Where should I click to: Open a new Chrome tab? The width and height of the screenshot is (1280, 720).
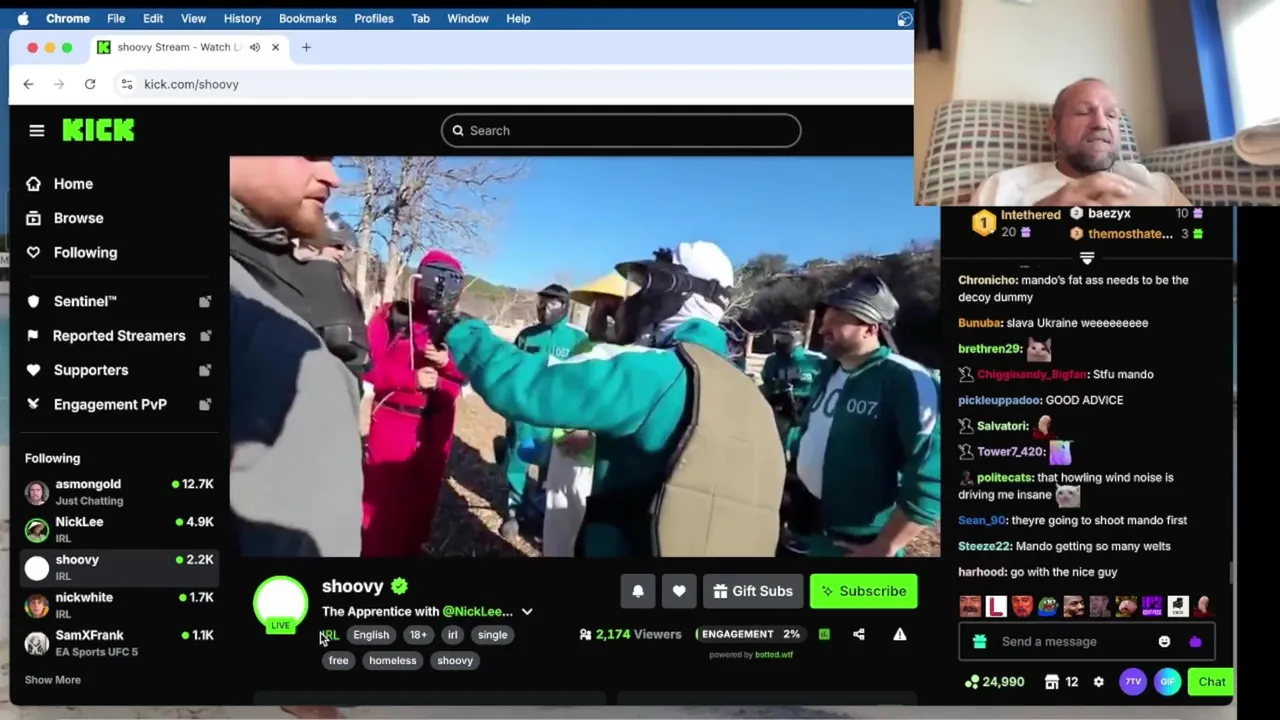click(306, 48)
